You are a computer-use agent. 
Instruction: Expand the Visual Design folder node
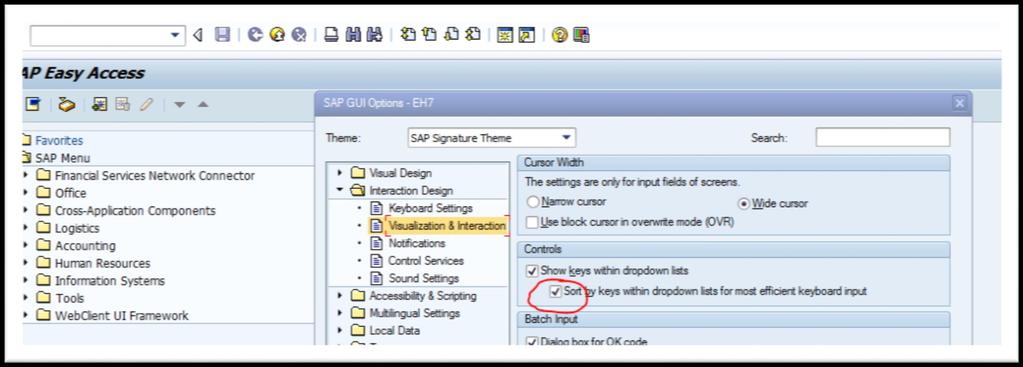[340, 173]
